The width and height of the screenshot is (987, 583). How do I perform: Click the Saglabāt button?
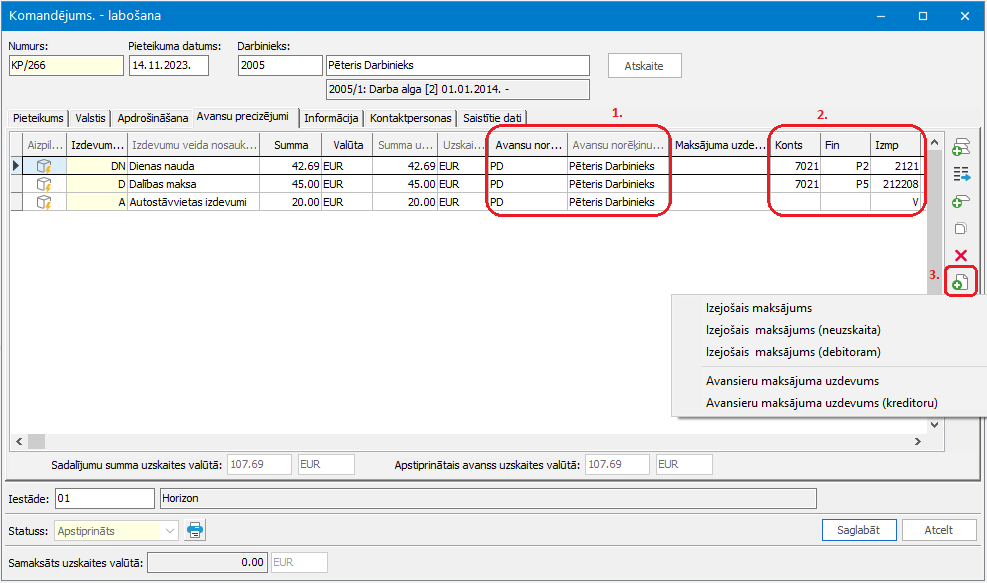(x=859, y=530)
